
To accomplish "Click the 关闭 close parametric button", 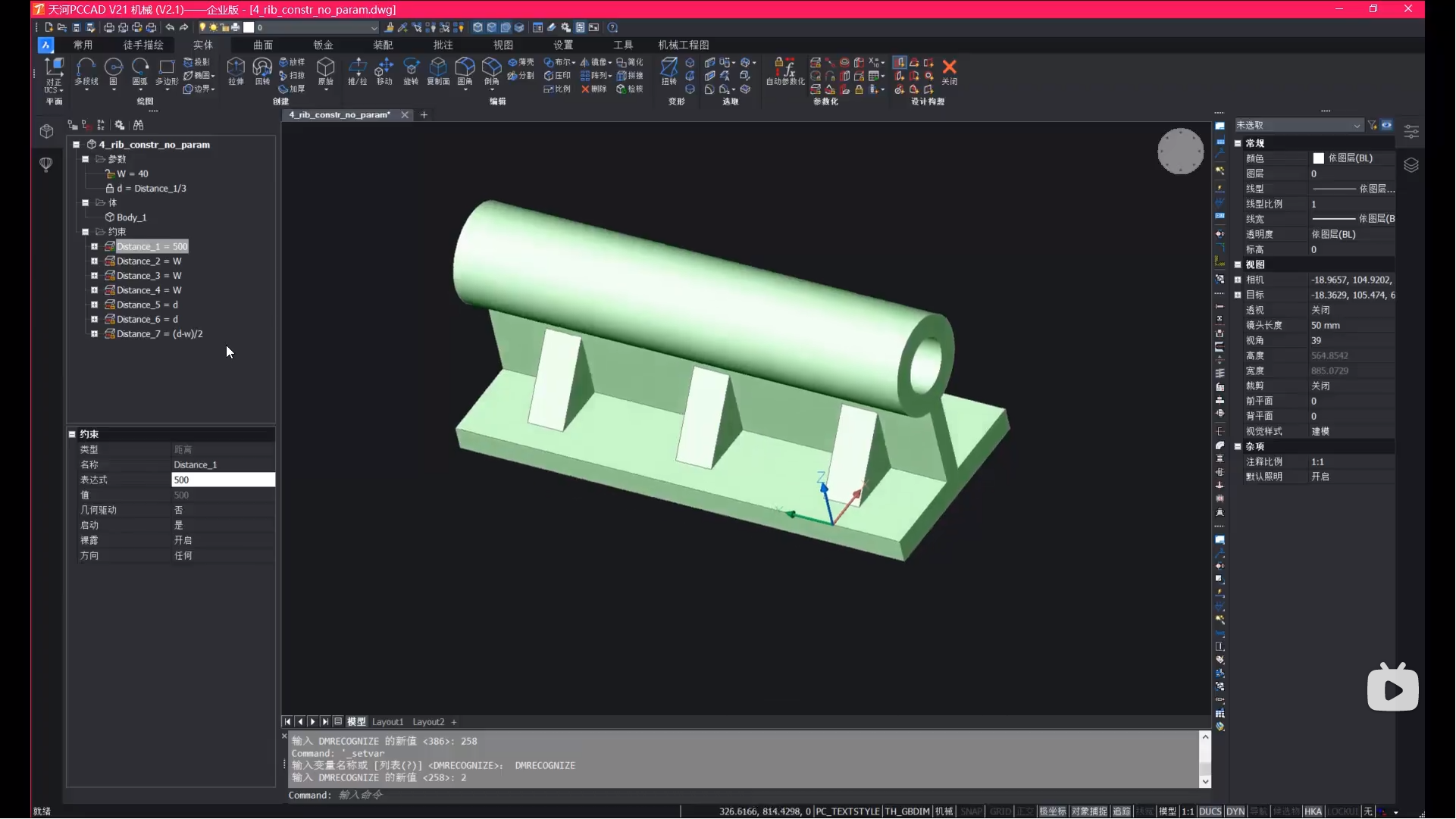I will pos(950,71).
